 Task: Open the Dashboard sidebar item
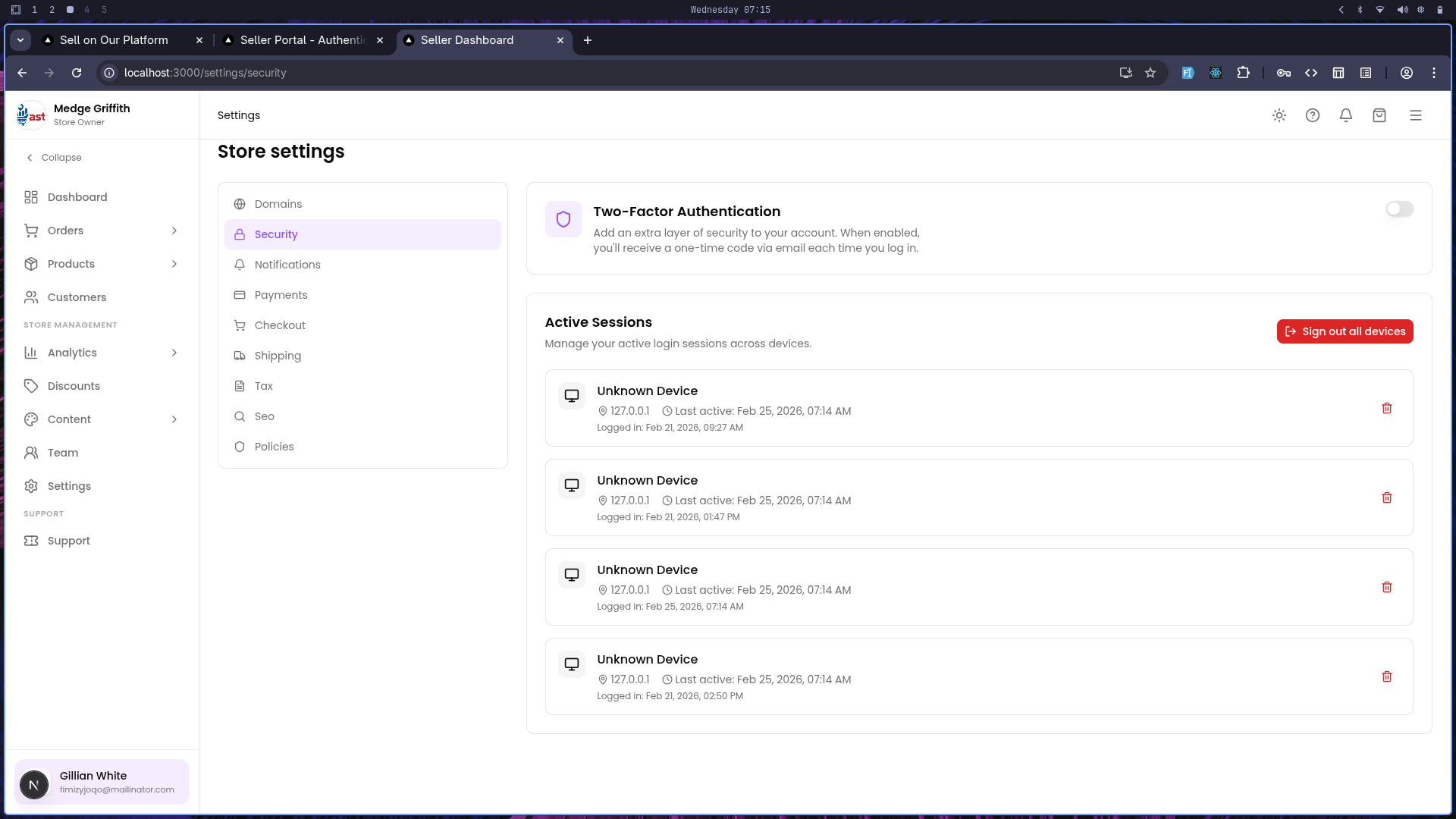pyautogui.click(x=77, y=197)
